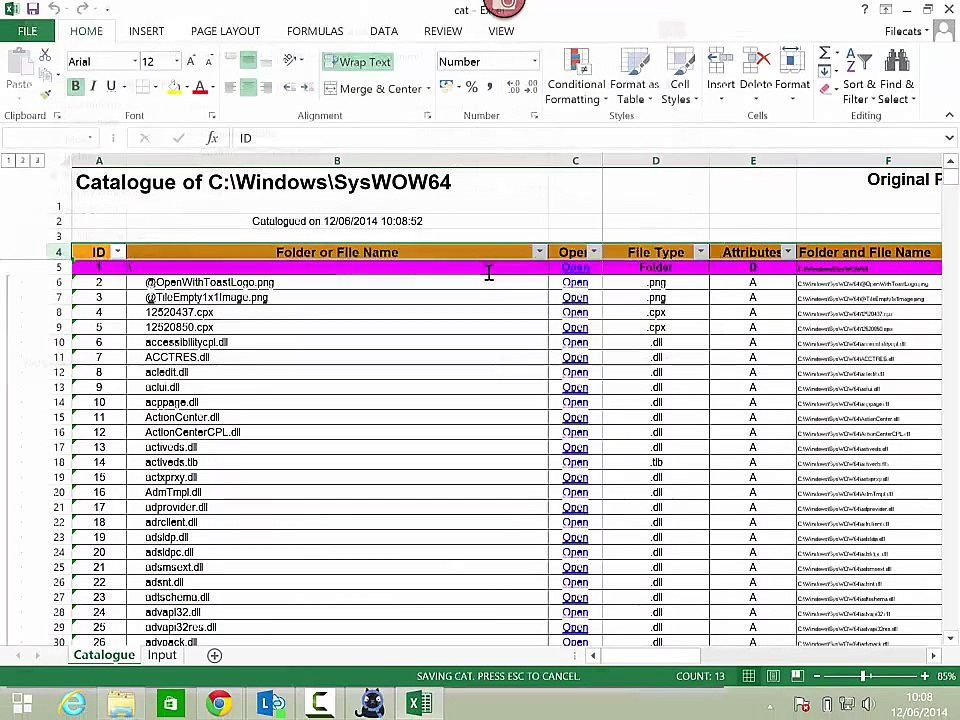Toggle Underline formatting

coord(111,86)
